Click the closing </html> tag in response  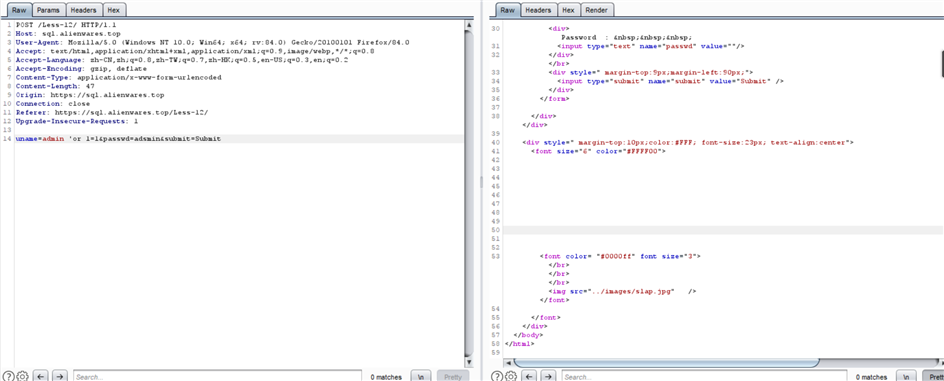520,344
